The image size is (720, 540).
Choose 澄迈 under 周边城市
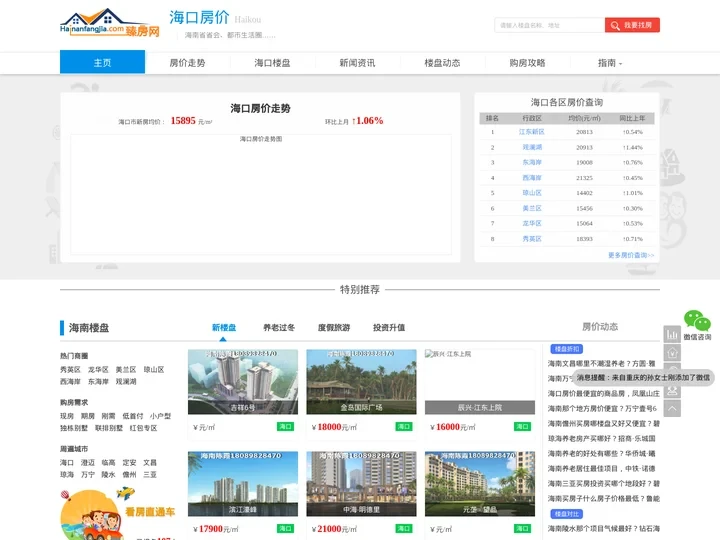click(88, 462)
